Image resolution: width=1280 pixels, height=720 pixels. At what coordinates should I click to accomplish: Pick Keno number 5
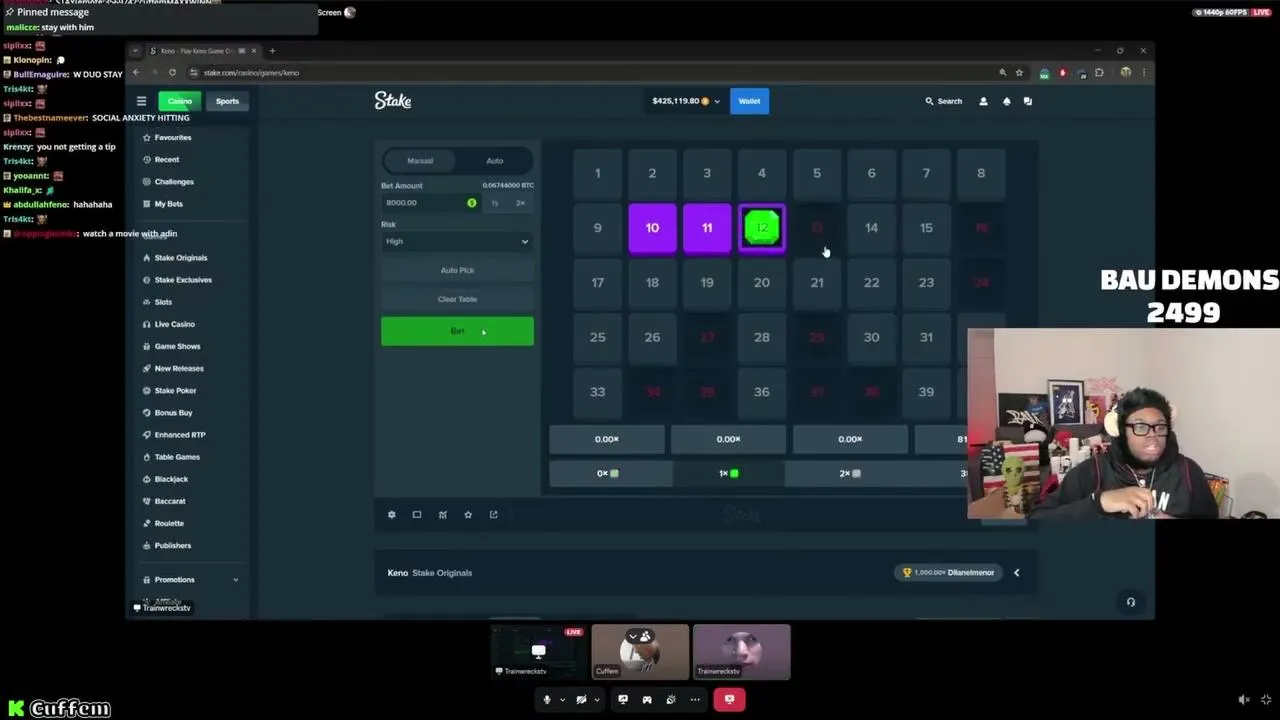pos(817,173)
